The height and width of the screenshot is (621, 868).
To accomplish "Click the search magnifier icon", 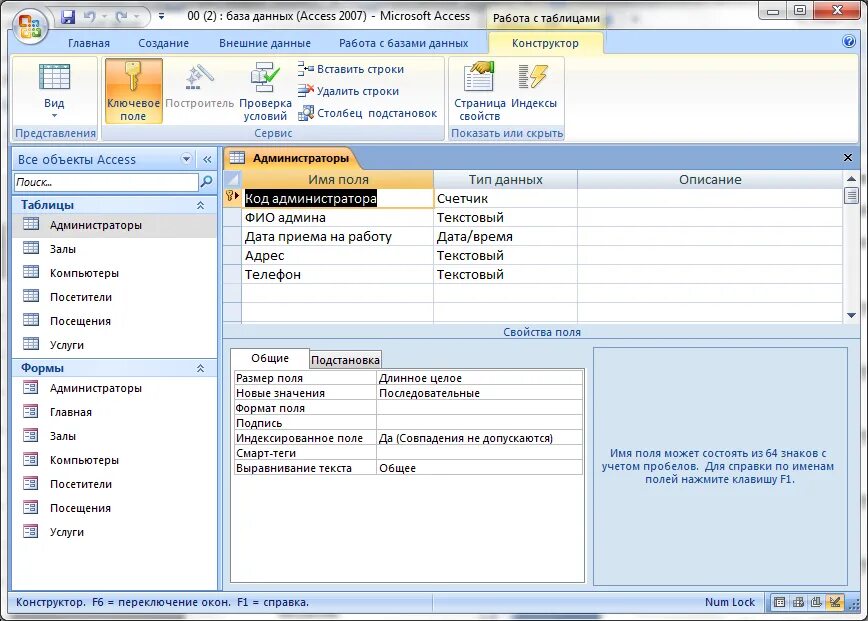I will point(206,182).
